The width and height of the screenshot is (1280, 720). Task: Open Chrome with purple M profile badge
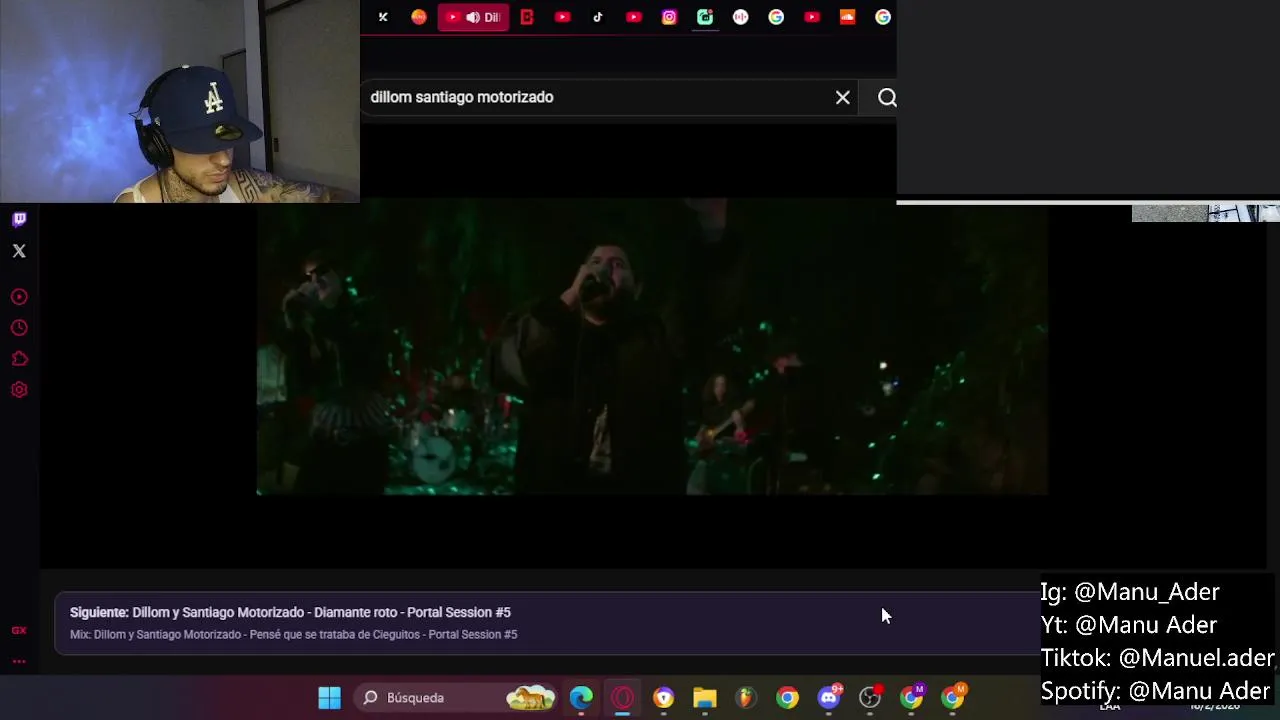tap(911, 697)
